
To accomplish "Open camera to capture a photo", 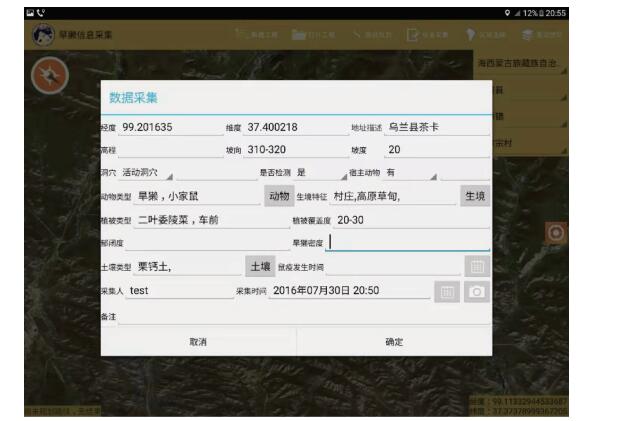I will coord(477,292).
